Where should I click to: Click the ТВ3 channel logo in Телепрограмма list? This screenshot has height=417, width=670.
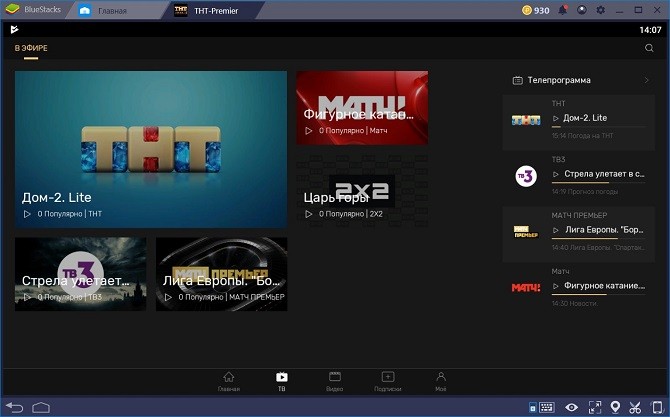coord(526,176)
